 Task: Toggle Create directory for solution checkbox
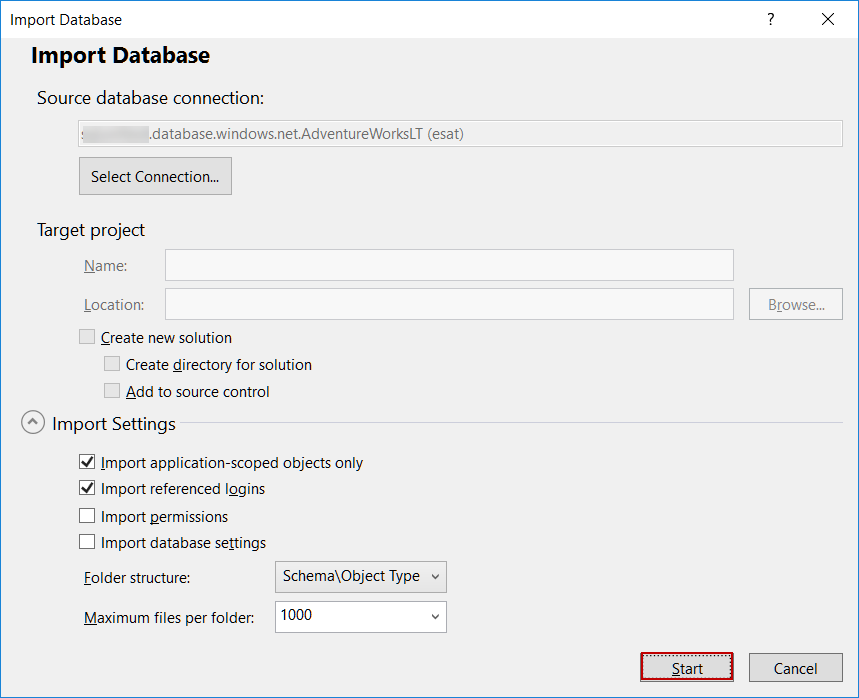[x=112, y=365]
